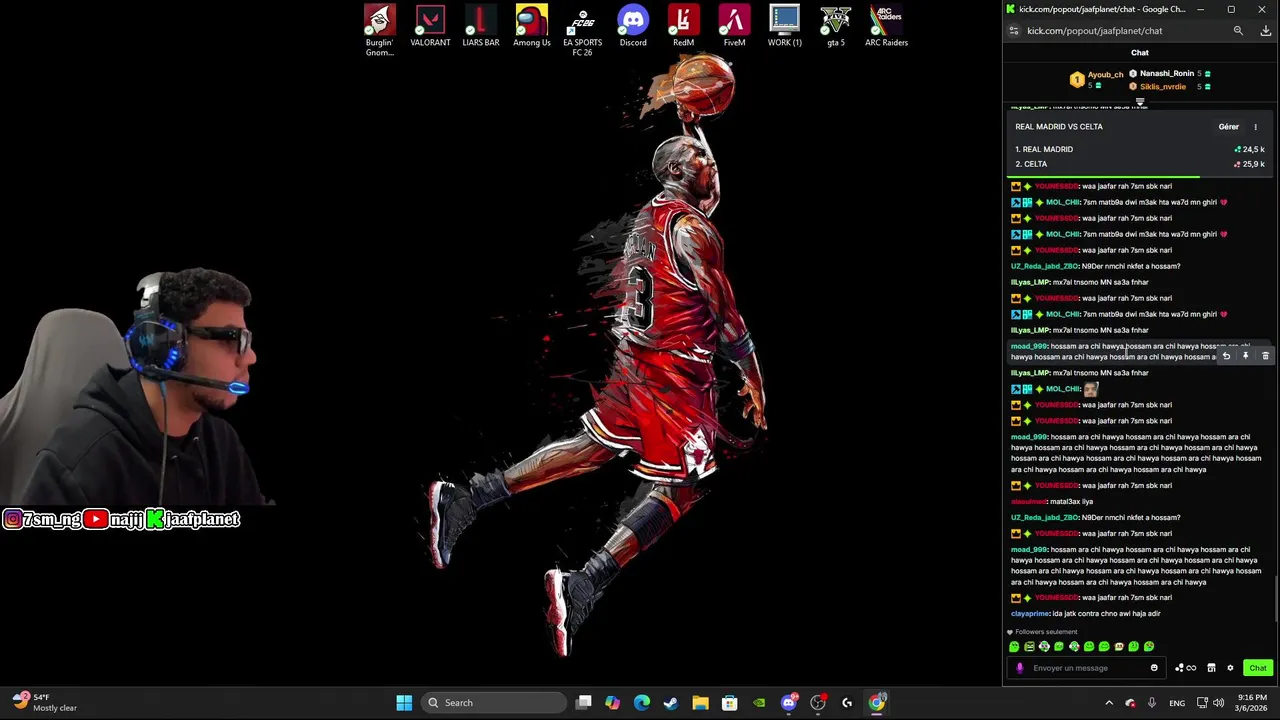This screenshot has height=720, width=1280.
Task: Open the siaouimed user profile
Action: (x=1029, y=502)
